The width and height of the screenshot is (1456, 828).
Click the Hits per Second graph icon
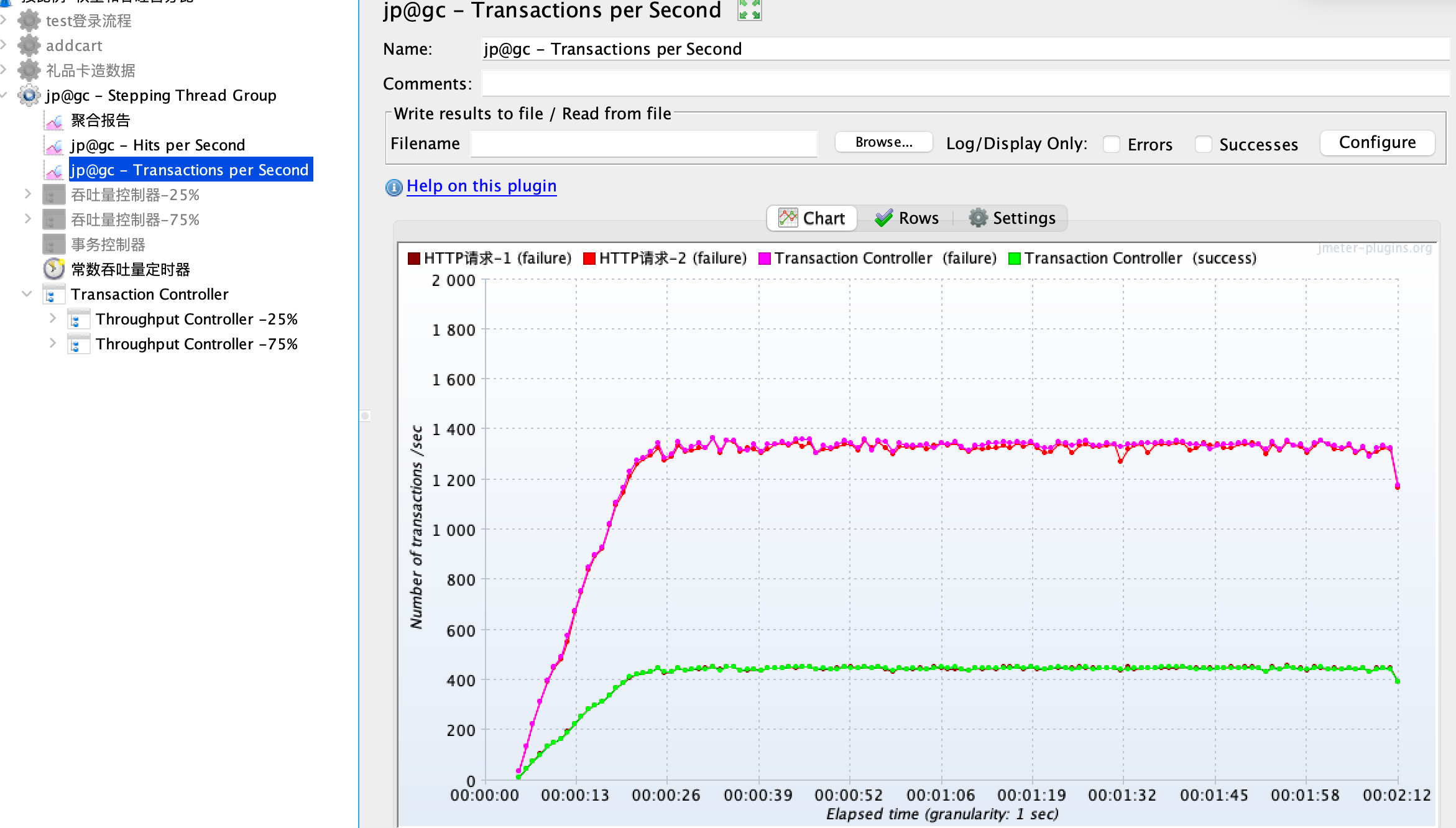[x=54, y=145]
